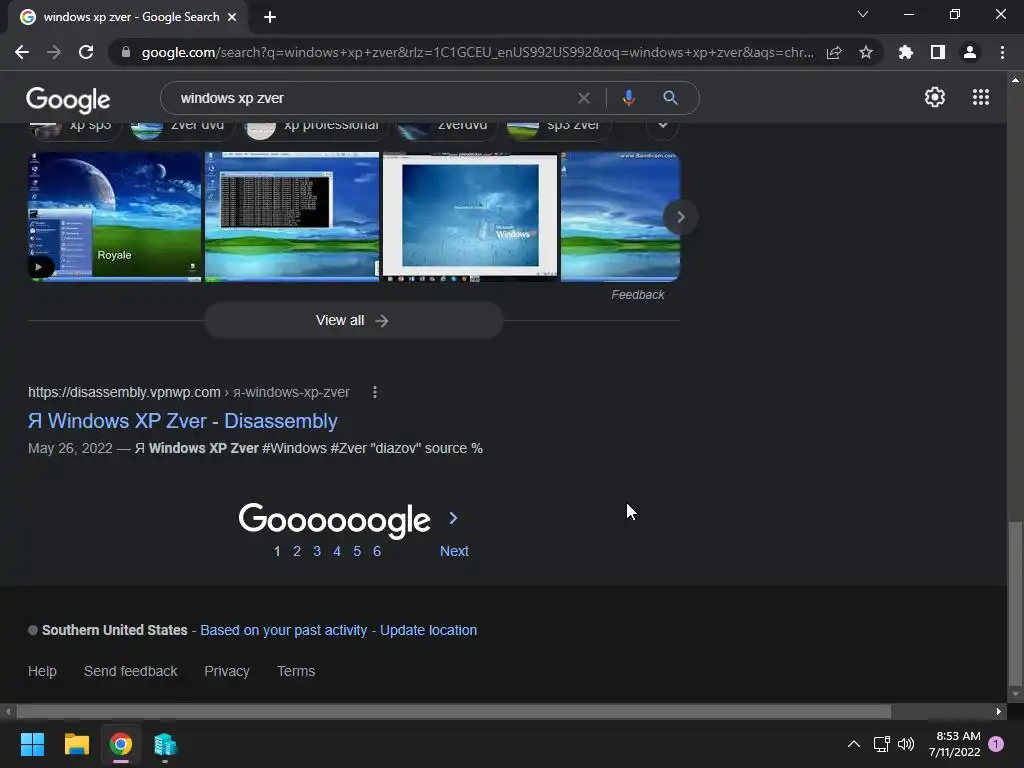Viewport: 1024px width, 768px height.
Task: Open the Google apps grid
Action: [x=981, y=97]
